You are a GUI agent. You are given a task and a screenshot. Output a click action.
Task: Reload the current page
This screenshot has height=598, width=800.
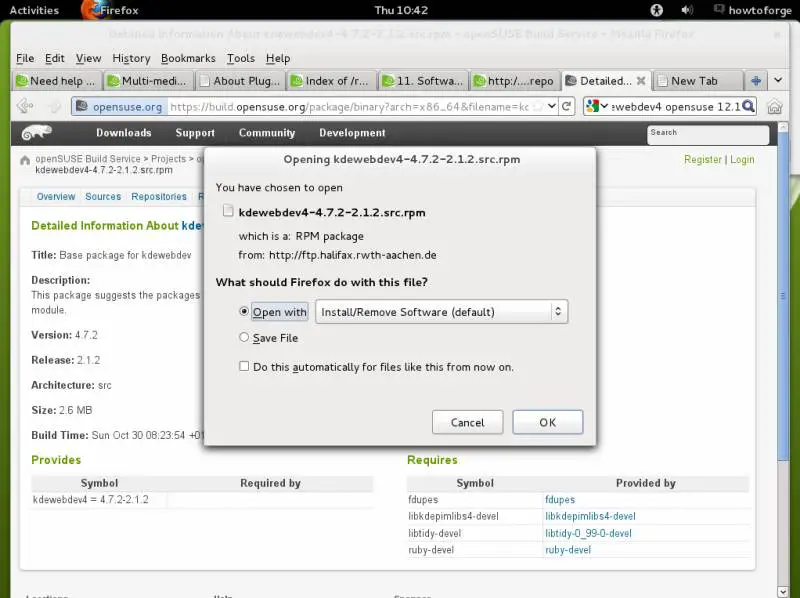[x=566, y=106]
